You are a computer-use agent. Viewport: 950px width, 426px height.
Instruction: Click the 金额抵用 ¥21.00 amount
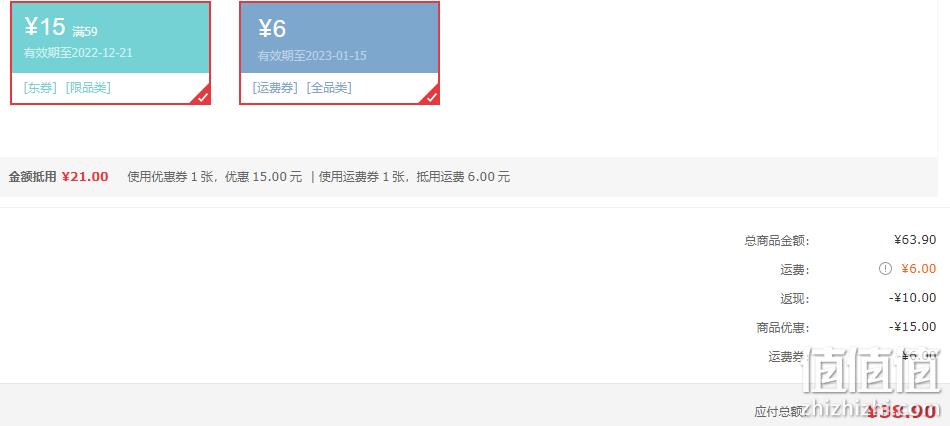[85, 177]
